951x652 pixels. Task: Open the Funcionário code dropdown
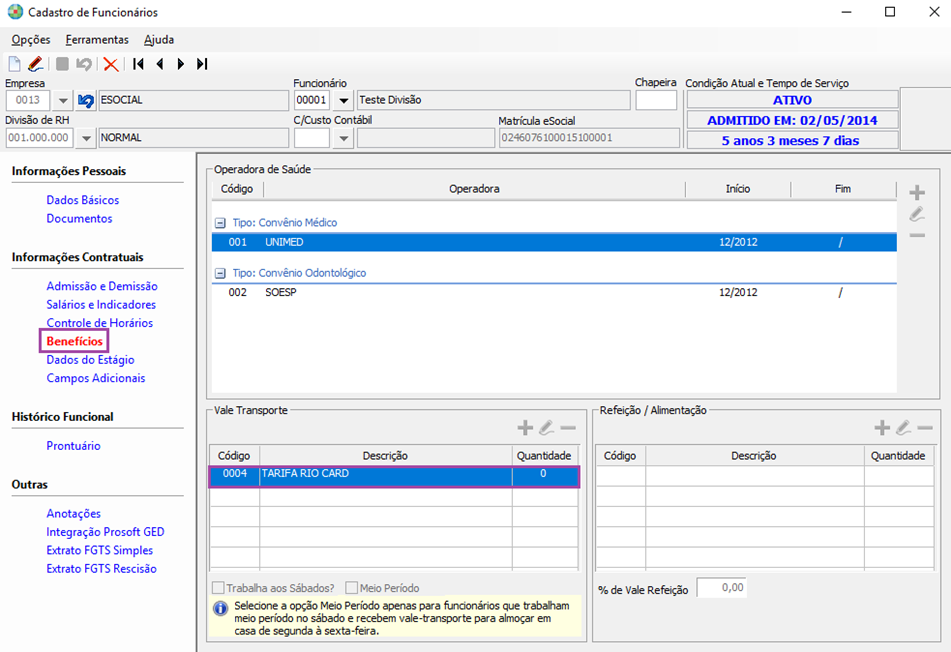point(343,101)
